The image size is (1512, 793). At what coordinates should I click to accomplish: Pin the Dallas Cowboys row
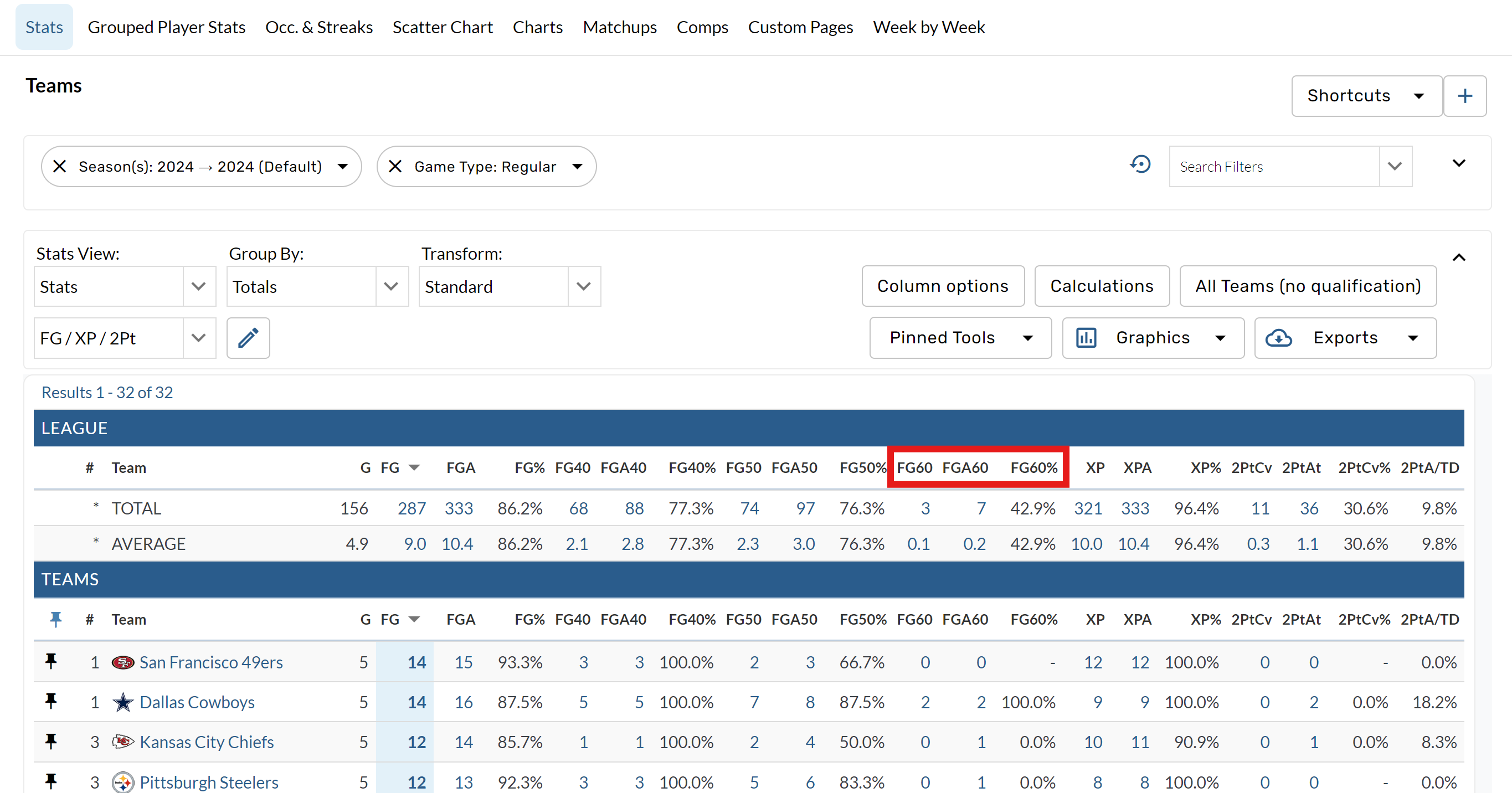pos(51,702)
